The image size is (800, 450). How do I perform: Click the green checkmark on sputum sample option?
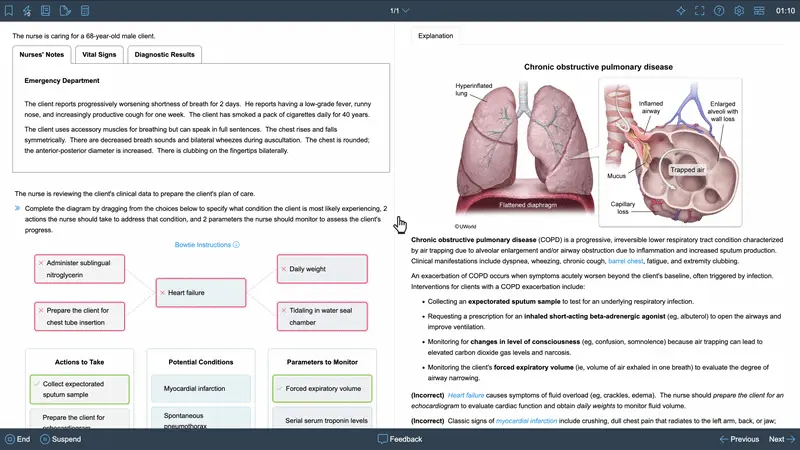click(x=37, y=384)
